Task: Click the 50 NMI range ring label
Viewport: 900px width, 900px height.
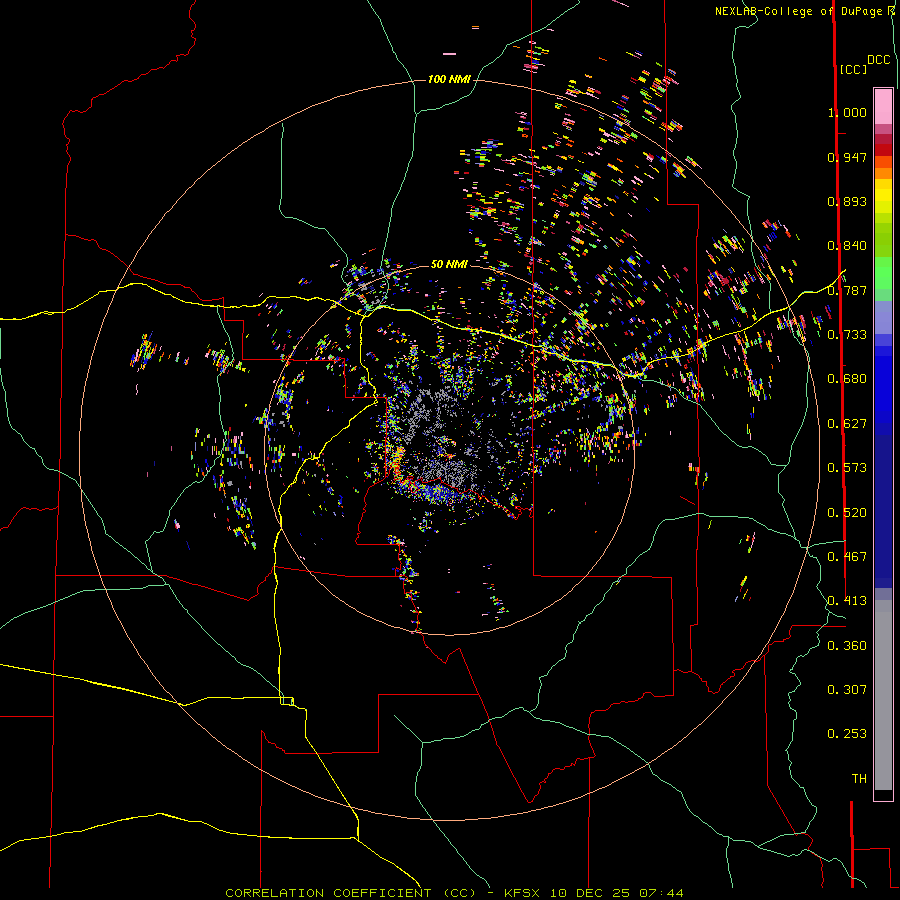Action: [449, 264]
